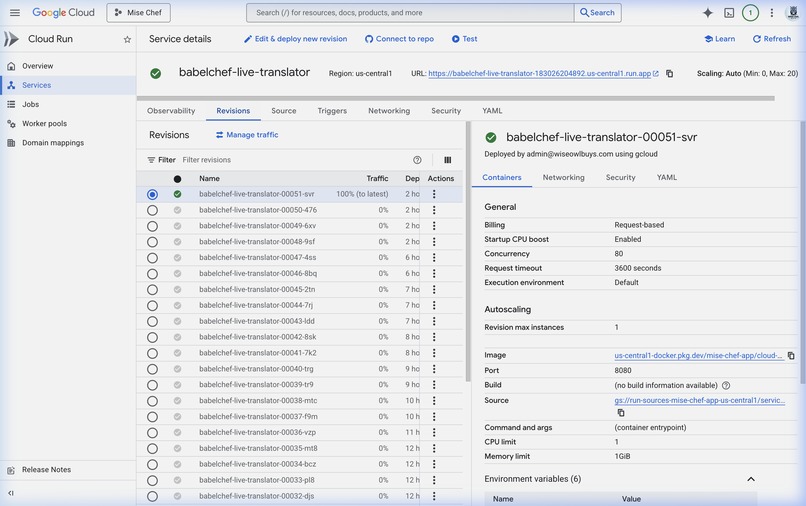Screen dimensions: 806x506
Task: Copy the container image path
Action: 791,355
